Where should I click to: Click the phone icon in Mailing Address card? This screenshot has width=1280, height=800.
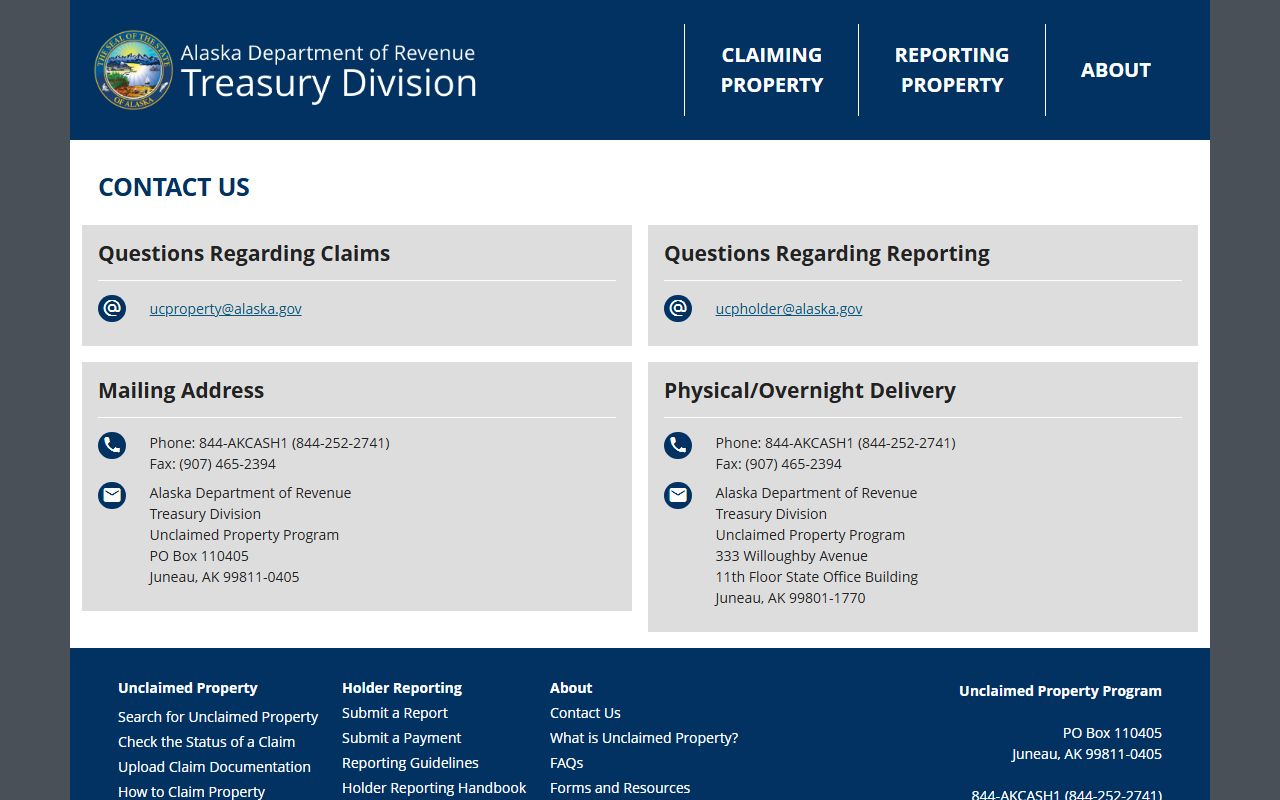point(112,445)
